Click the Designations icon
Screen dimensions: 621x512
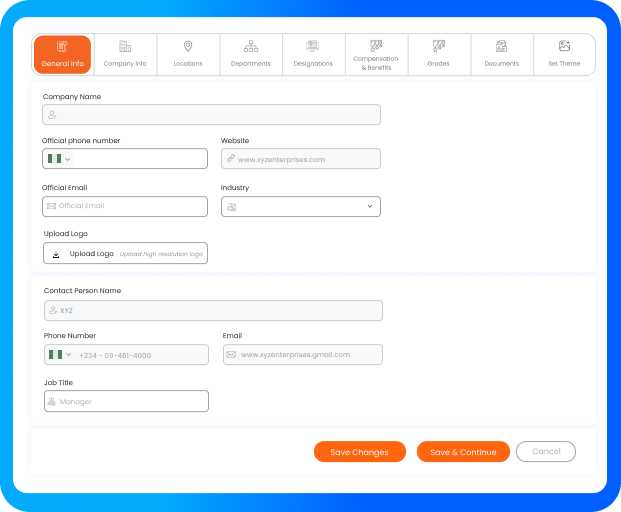pos(313,46)
